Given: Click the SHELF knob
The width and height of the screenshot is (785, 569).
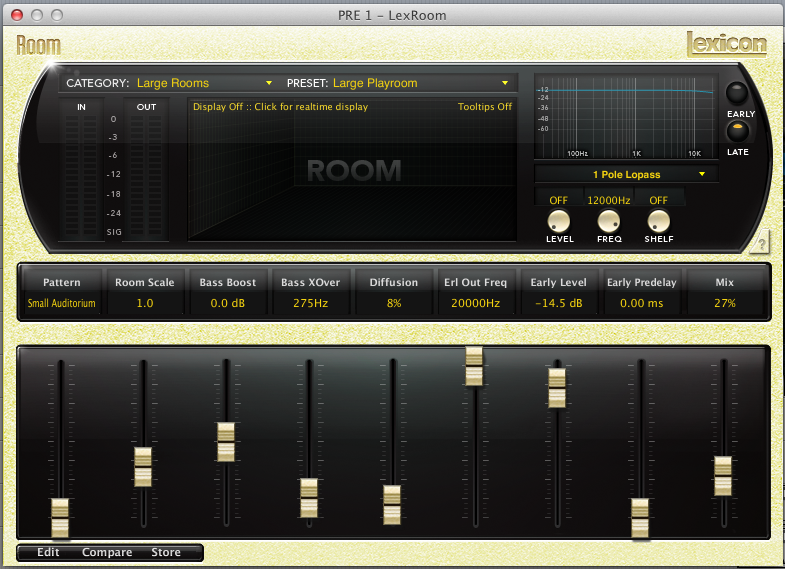Looking at the screenshot, I should click(x=658, y=221).
